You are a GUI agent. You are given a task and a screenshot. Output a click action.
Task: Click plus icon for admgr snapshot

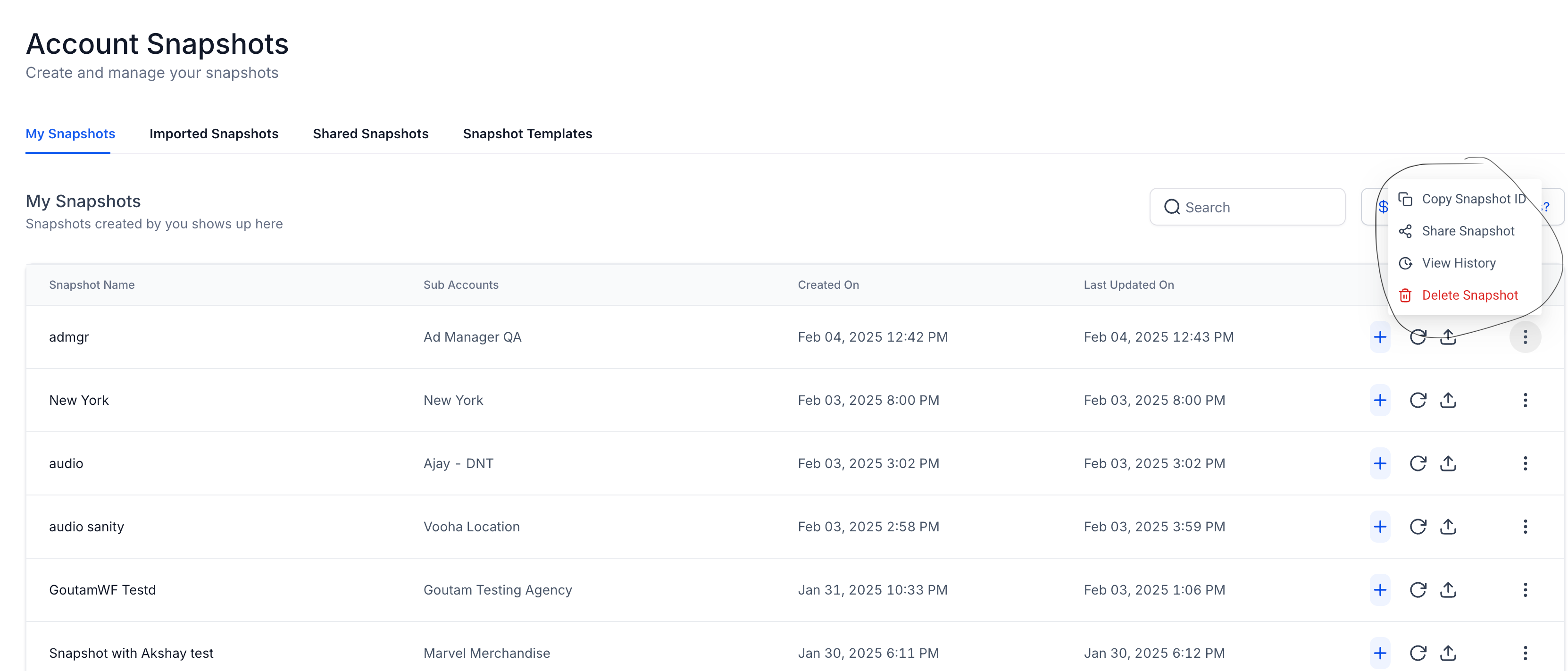(x=1380, y=337)
